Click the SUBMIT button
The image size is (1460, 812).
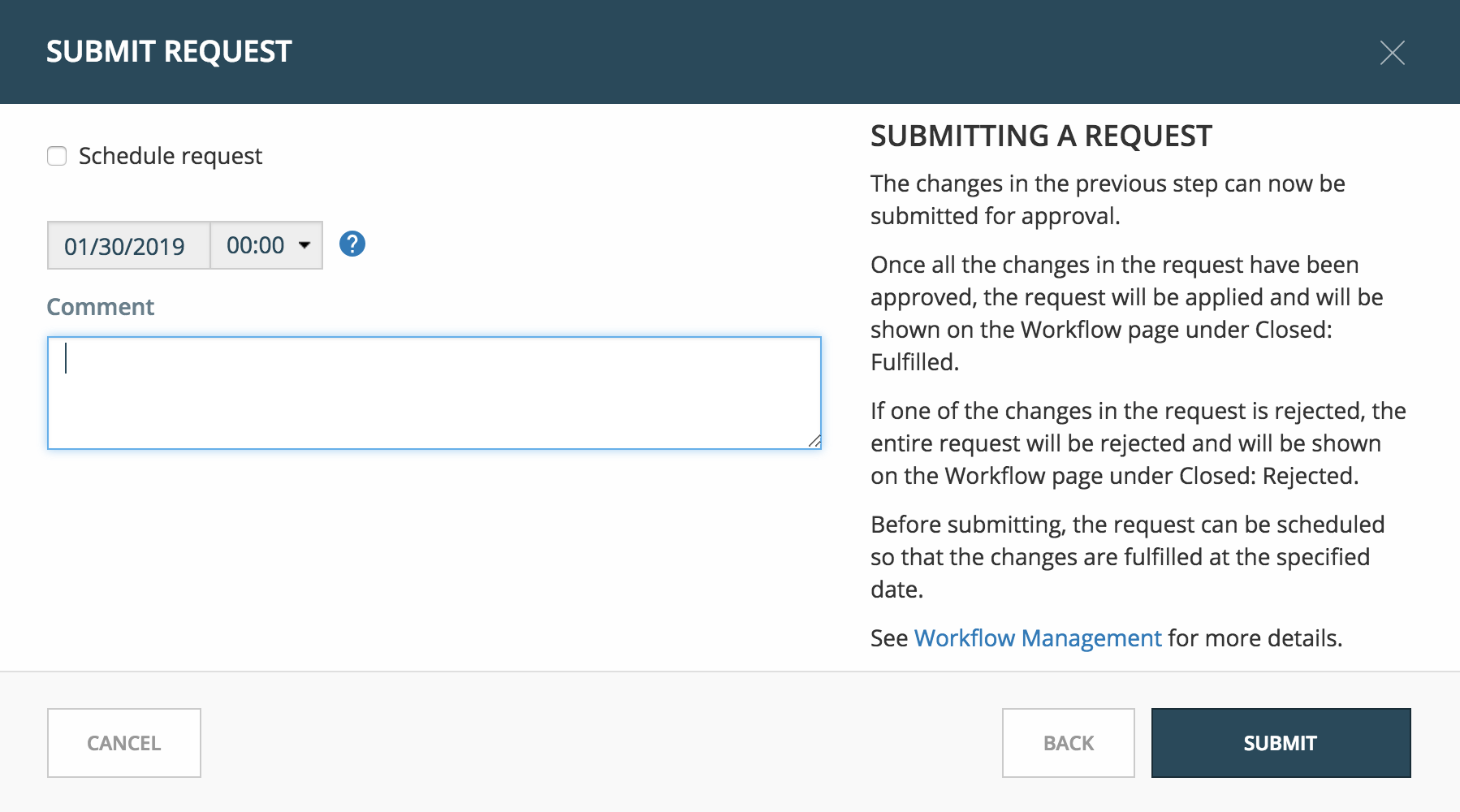[x=1281, y=743]
